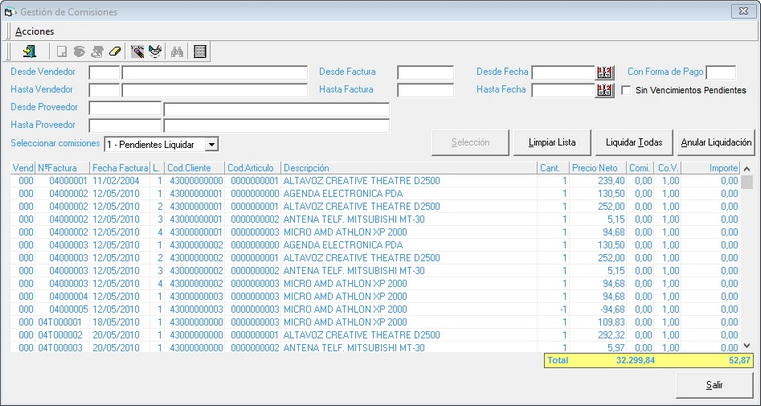Click the grayed-out blank page toolbar icon

(62, 51)
